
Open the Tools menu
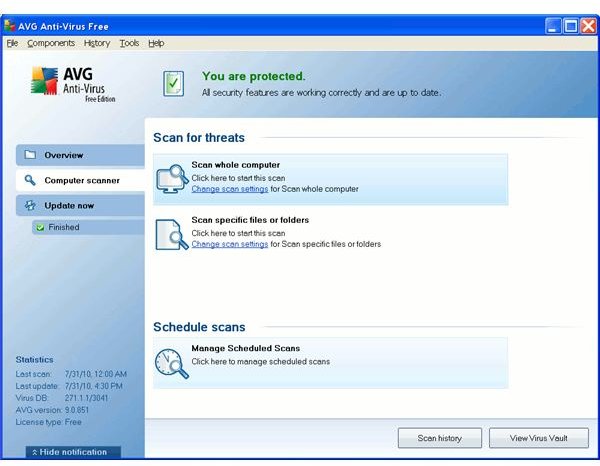pyautogui.click(x=129, y=43)
